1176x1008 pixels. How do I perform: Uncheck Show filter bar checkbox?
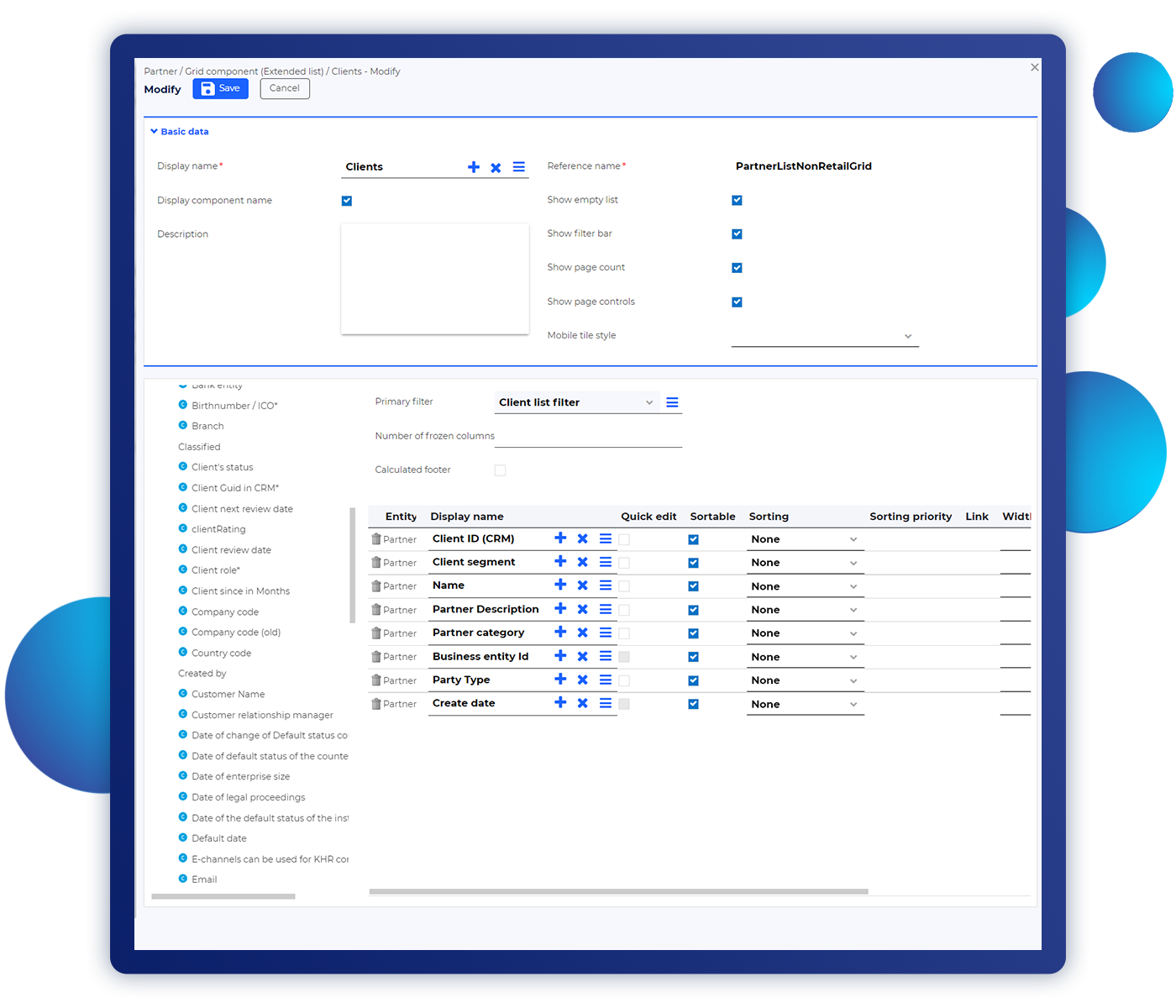(x=737, y=234)
